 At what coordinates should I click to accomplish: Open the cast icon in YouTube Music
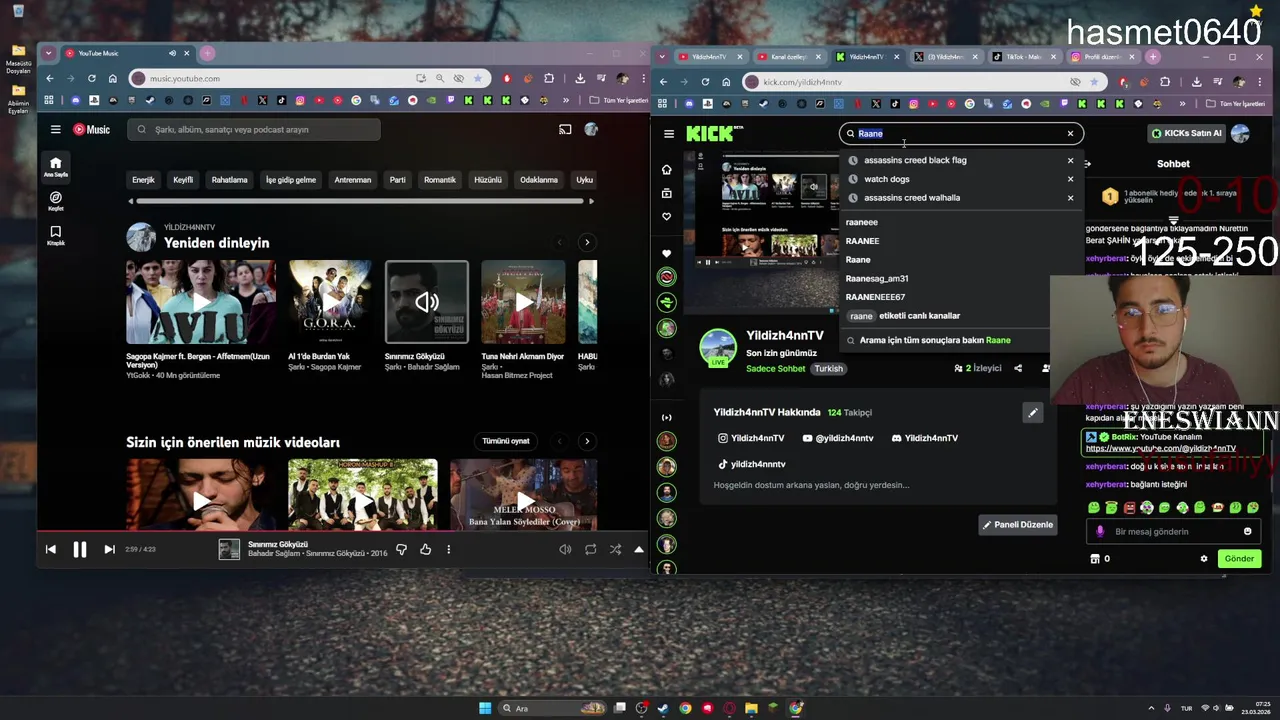(x=565, y=129)
